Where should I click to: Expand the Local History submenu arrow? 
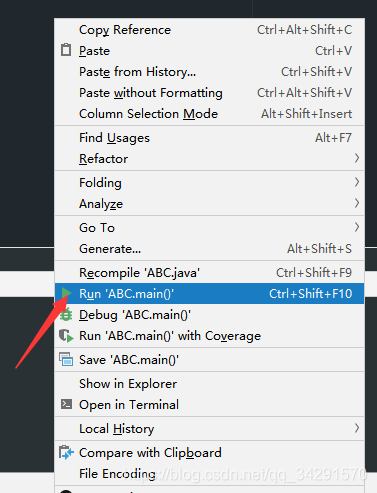click(357, 428)
